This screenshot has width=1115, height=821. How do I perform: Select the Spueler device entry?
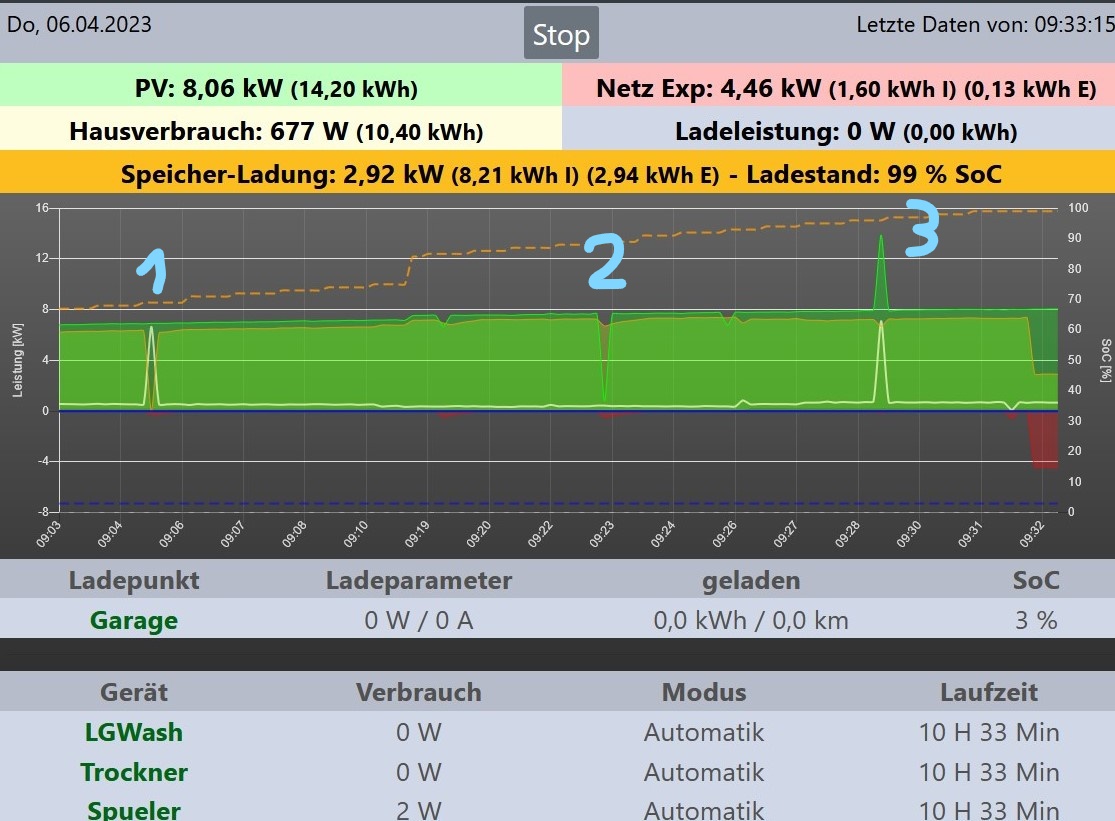[x=134, y=810]
